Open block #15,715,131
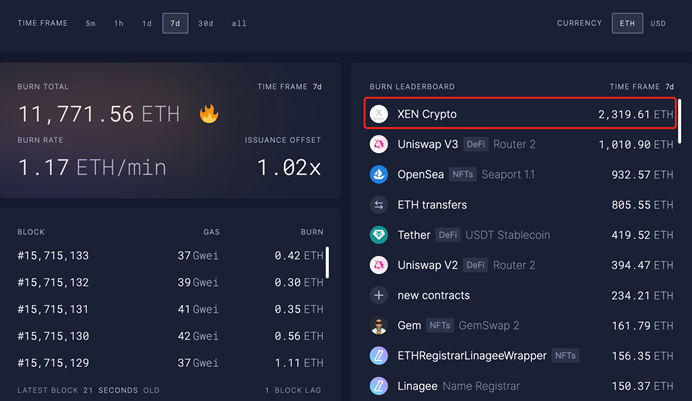The width and height of the screenshot is (692, 401). click(170, 309)
